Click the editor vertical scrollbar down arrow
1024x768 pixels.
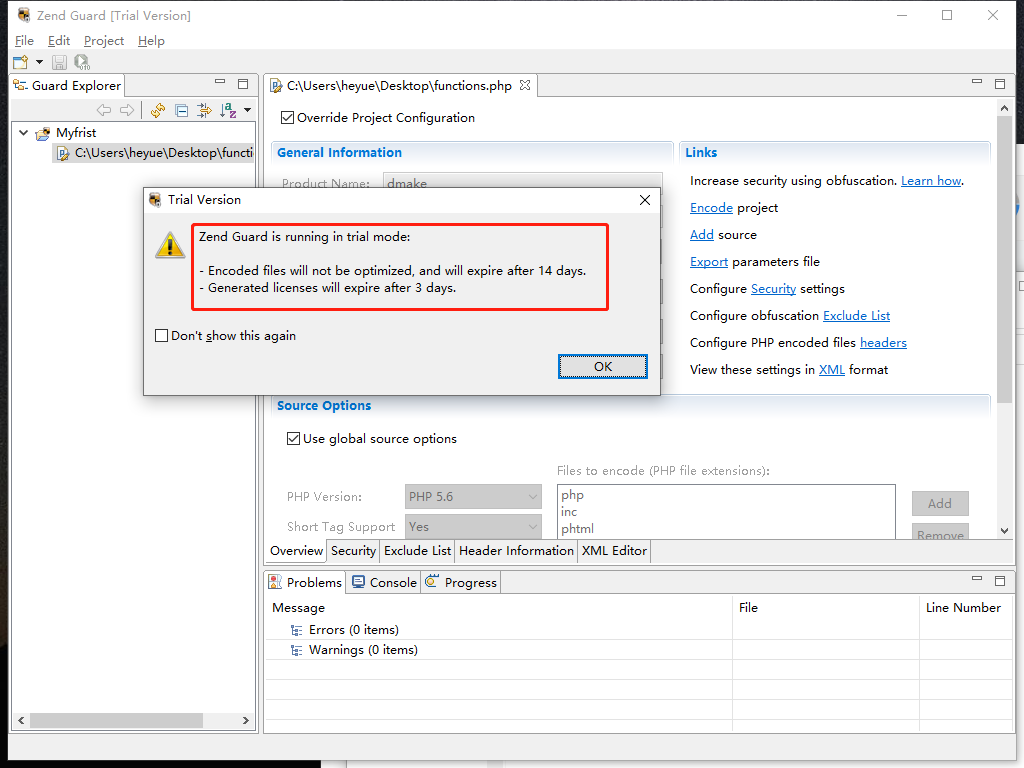[x=1004, y=531]
